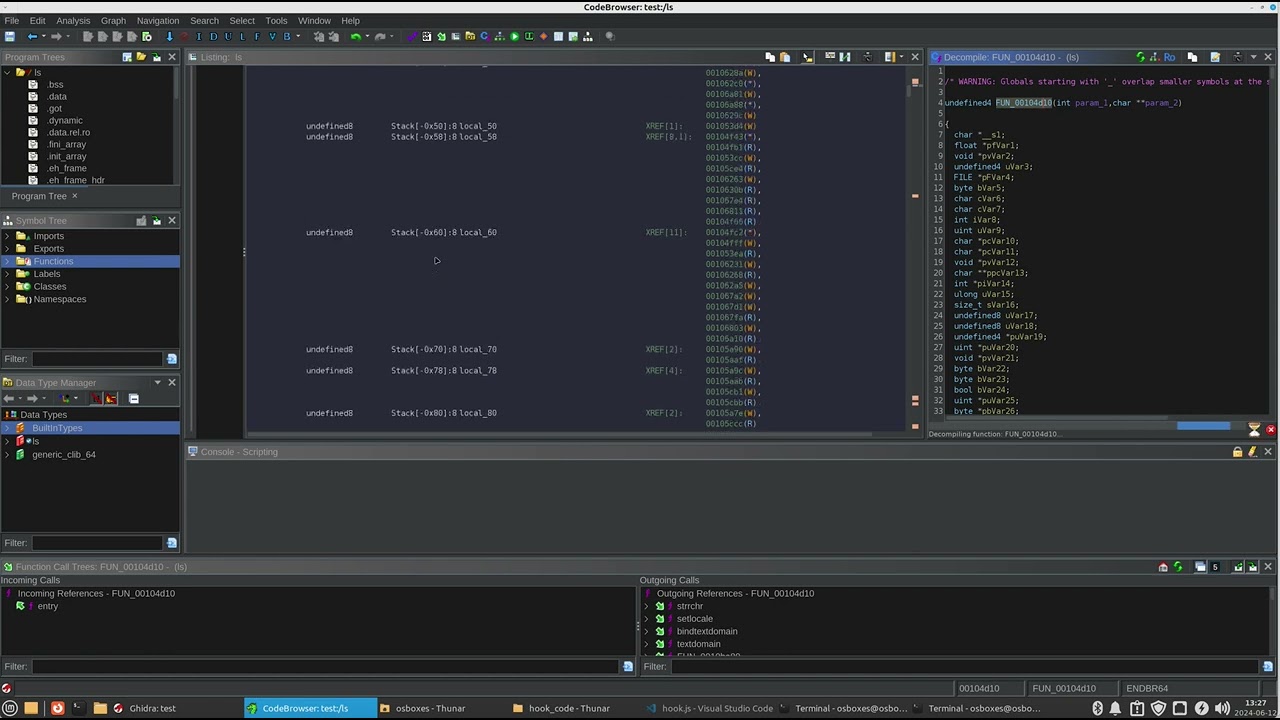Re-decompile using the green refresh icon
1280x720 pixels.
pos(1140,57)
